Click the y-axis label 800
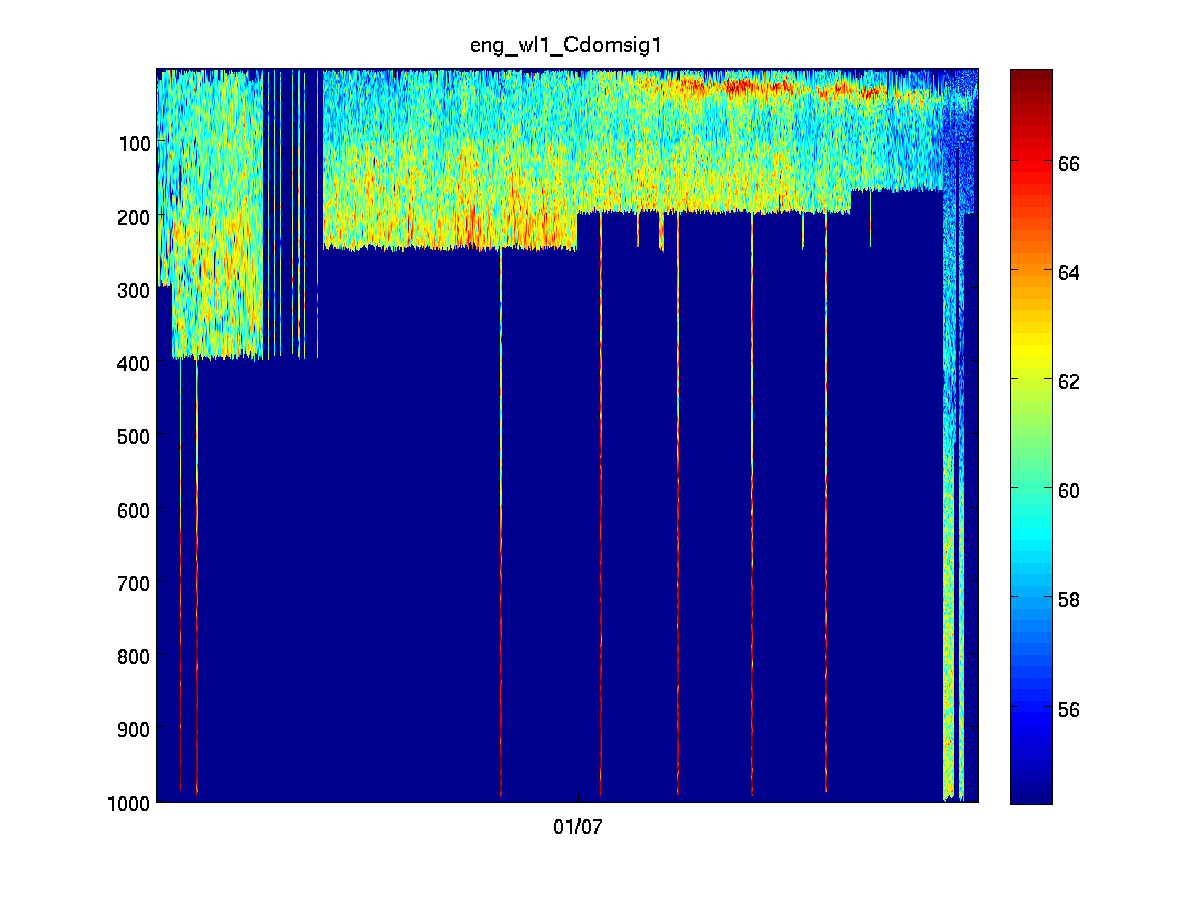1200x901 pixels. [x=132, y=657]
